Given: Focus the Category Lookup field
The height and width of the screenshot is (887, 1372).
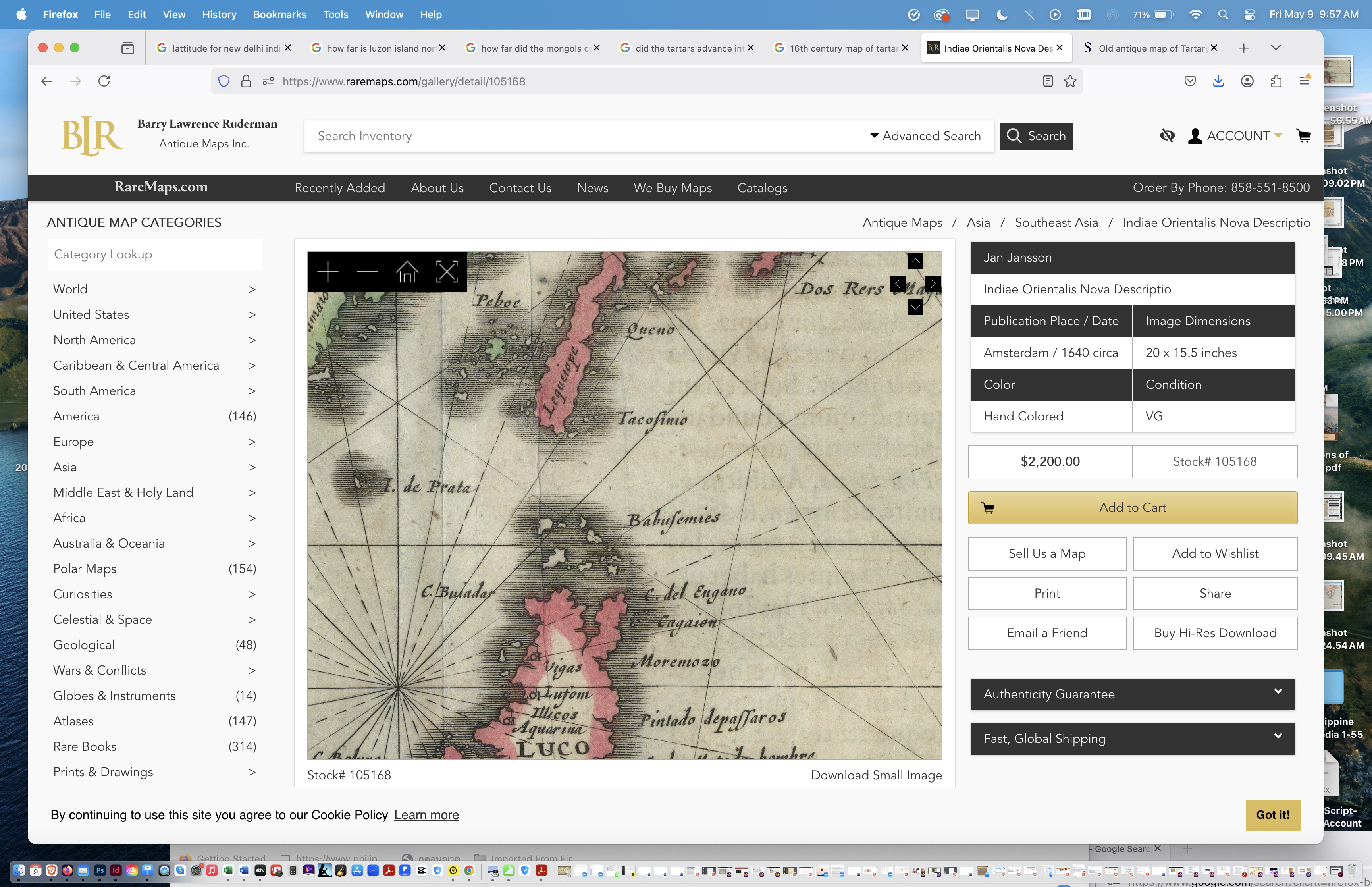Looking at the screenshot, I should tap(154, 255).
